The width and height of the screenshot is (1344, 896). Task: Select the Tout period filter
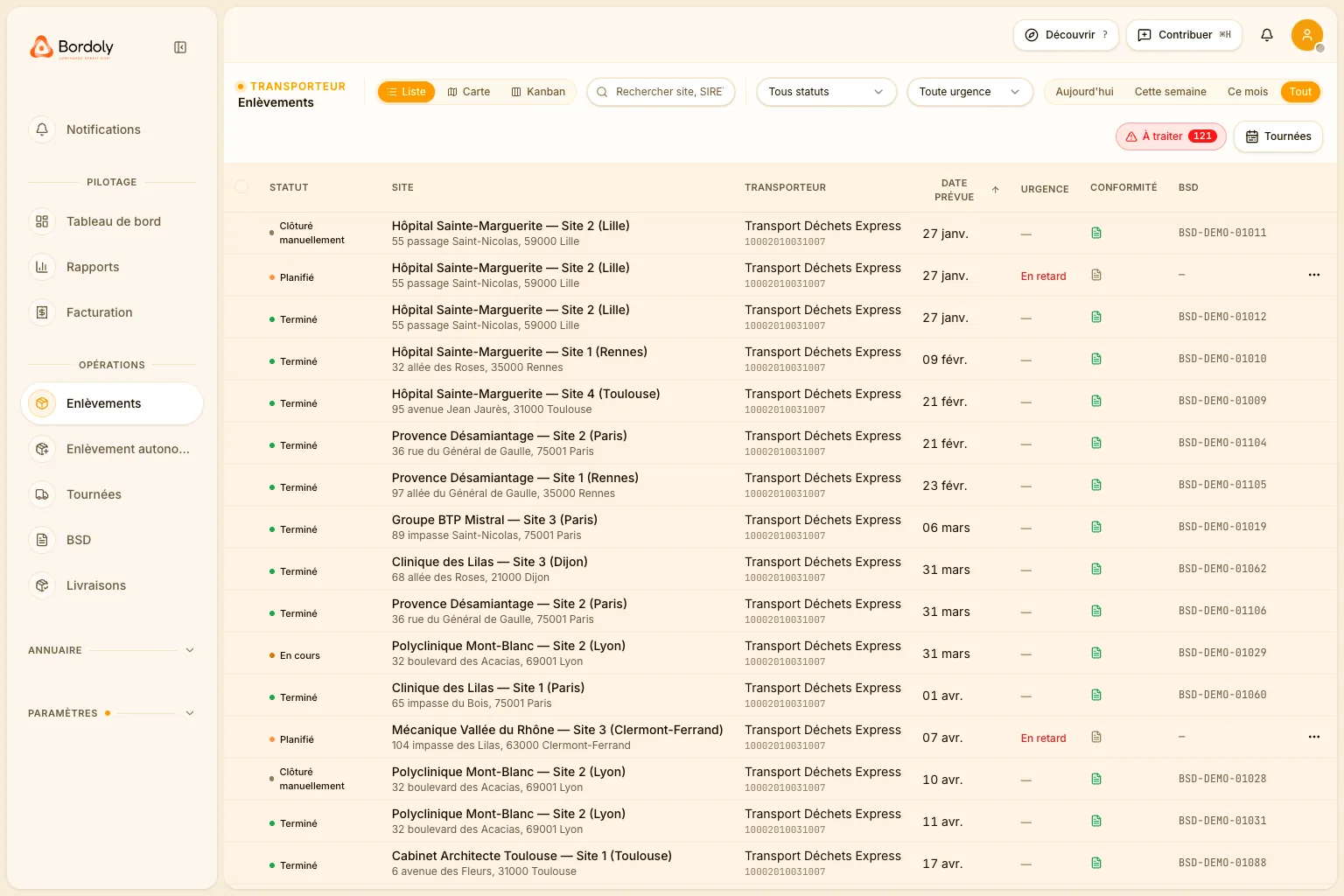coord(1300,92)
